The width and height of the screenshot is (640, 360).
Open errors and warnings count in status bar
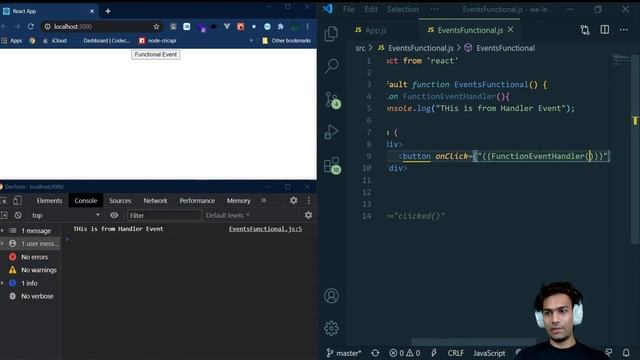point(404,353)
